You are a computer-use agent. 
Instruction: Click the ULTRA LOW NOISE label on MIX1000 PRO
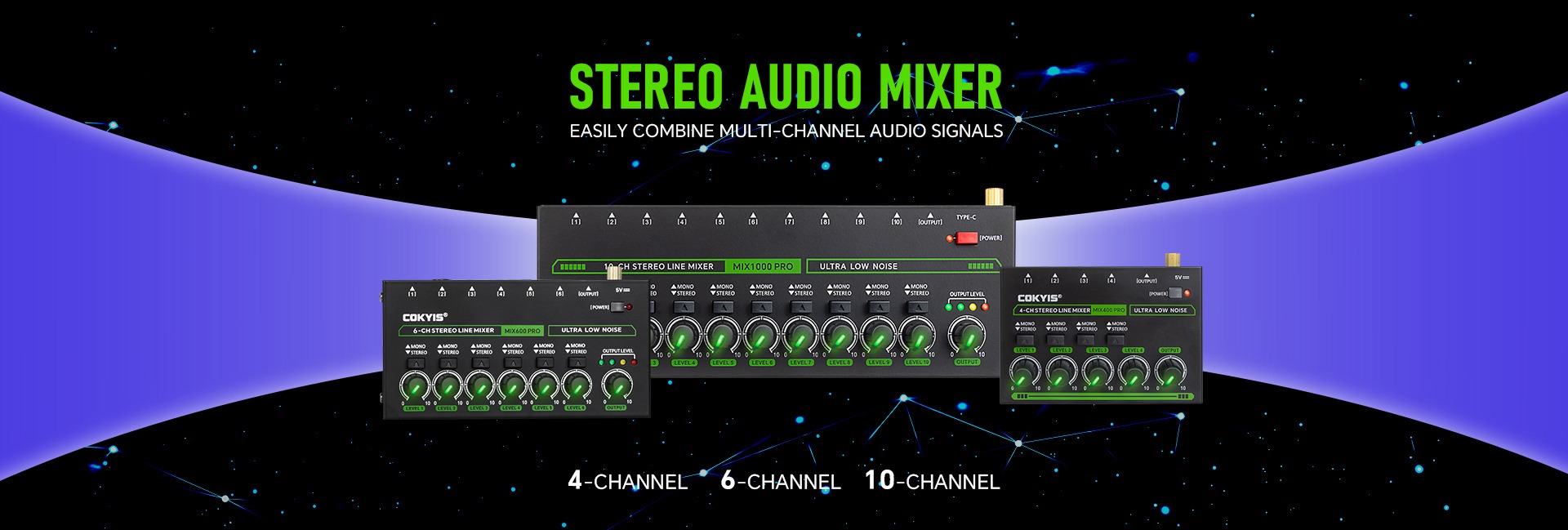pos(858,266)
